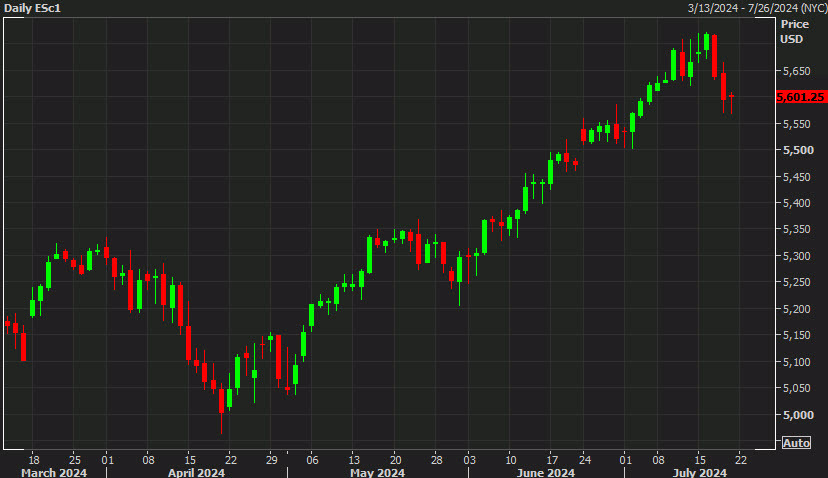Open the chart date range label
The height and width of the screenshot is (478, 828).
[x=755, y=9]
